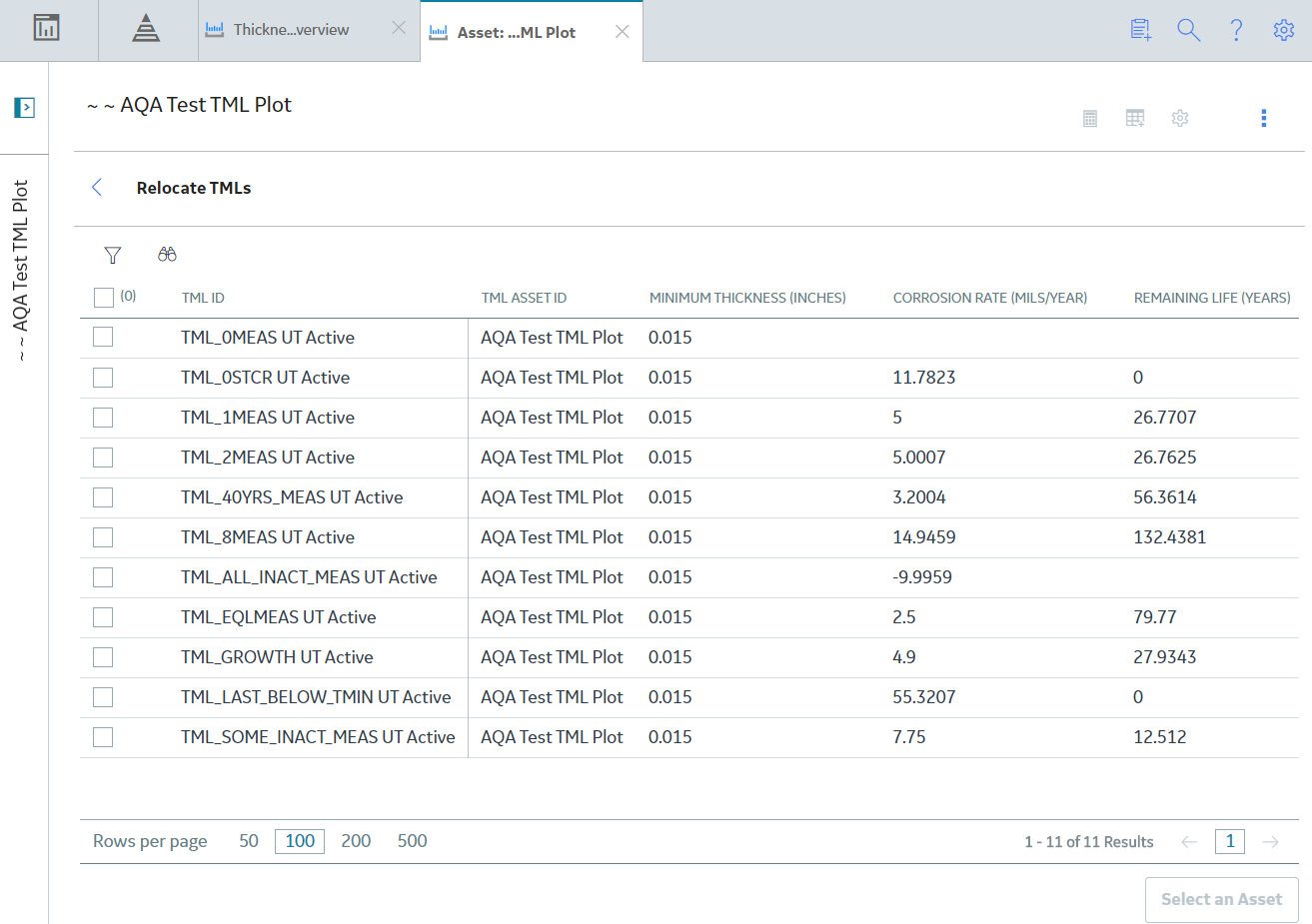Open the search magnifier icon
1312x924 pixels.
tap(1188, 30)
